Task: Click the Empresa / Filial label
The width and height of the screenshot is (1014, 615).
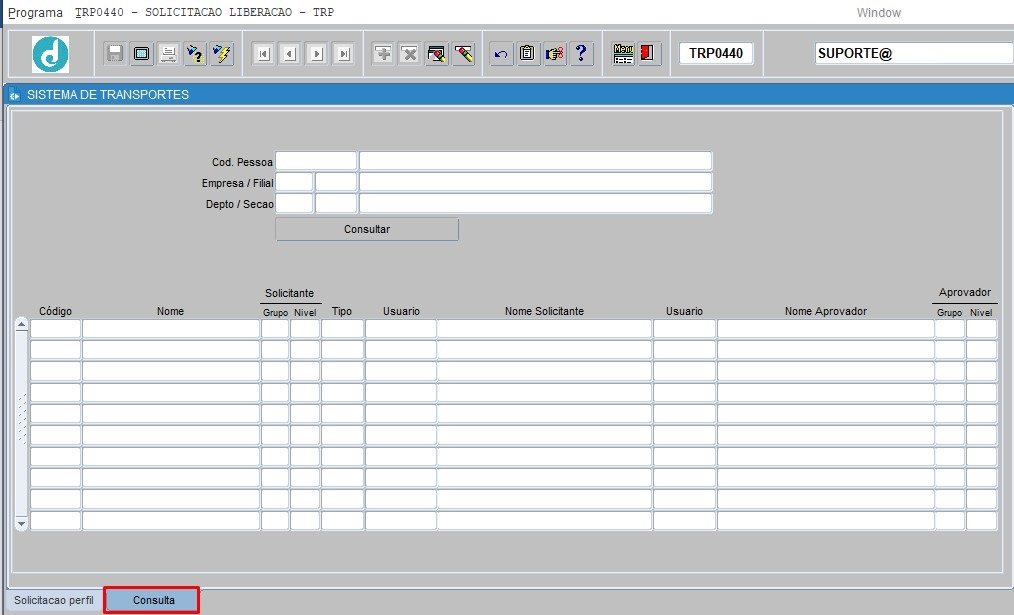Action: pos(237,183)
